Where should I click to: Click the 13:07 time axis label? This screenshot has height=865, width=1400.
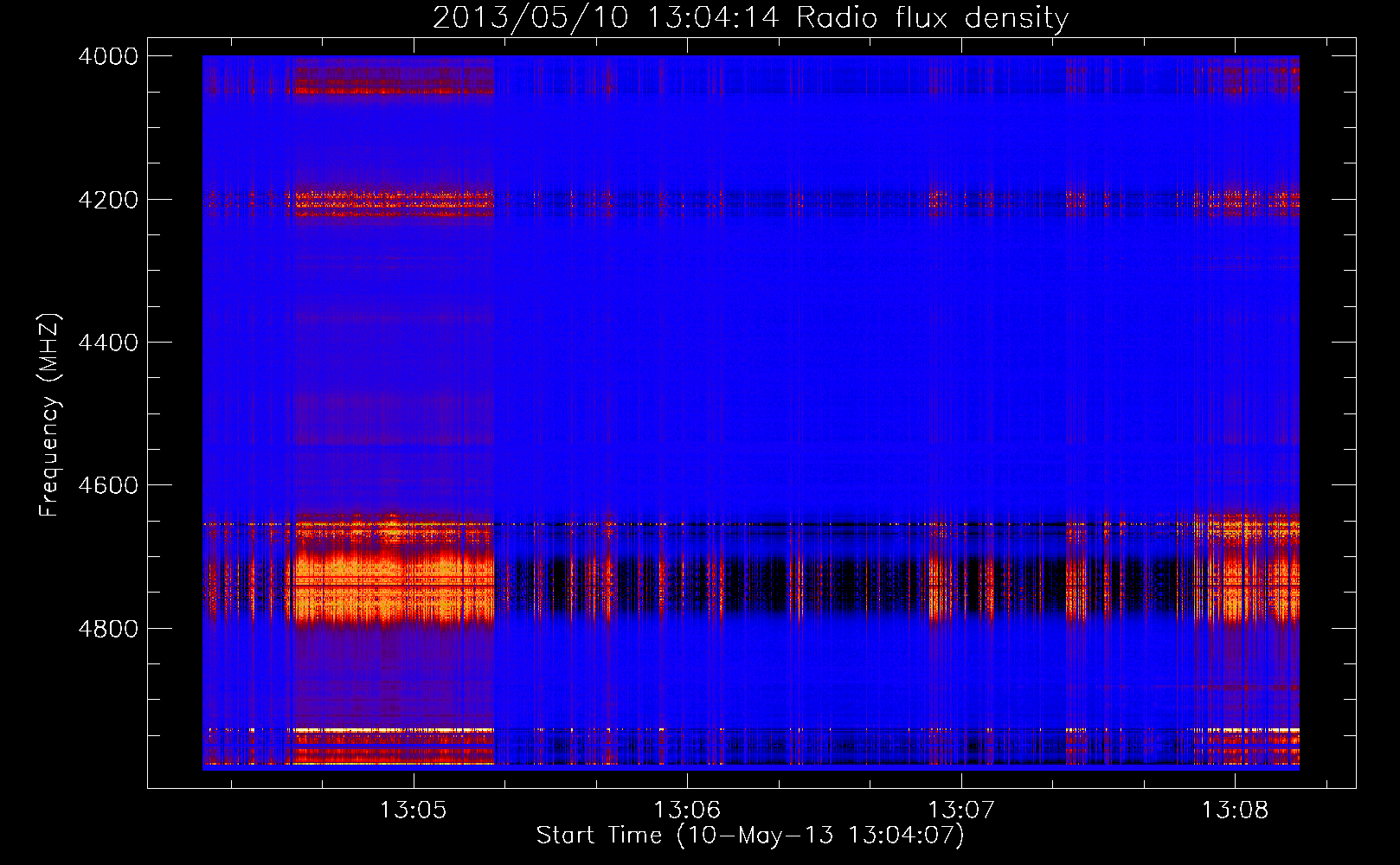pyautogui.click(x=961, y=811)
